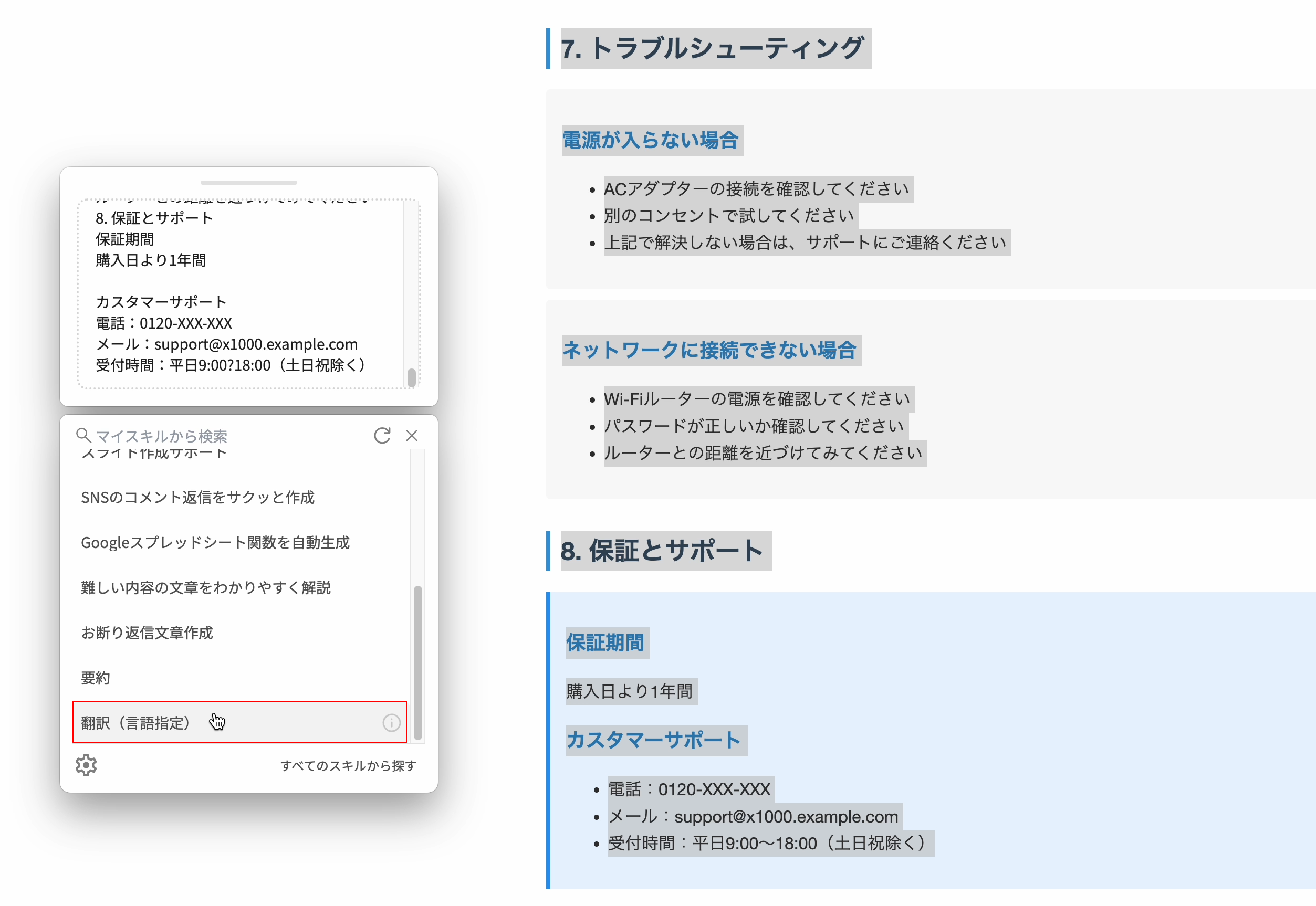Click the search magnifier icon in skill panel
The height and width of the screenshot is (906, 1316).
(x=83, y=435)
